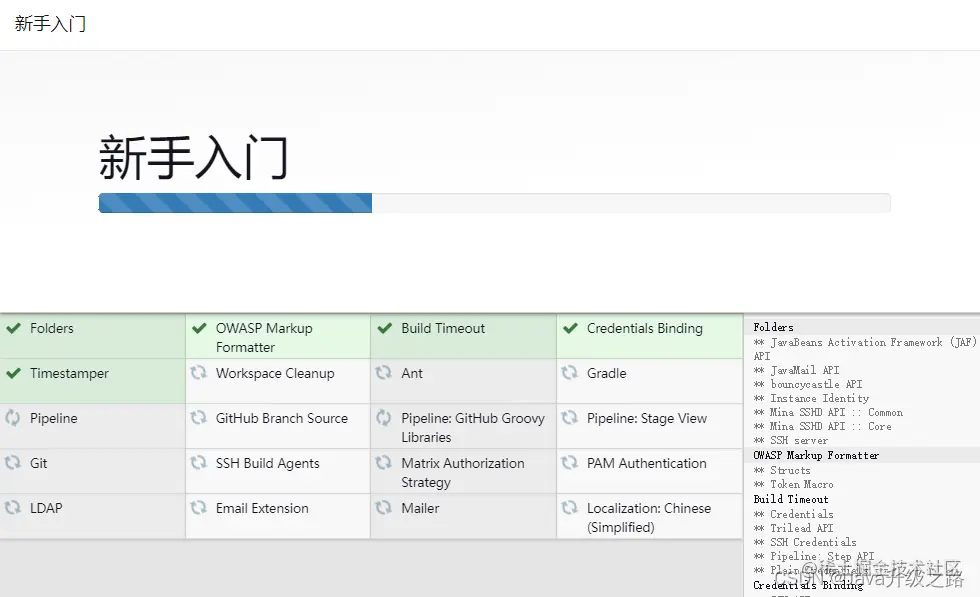Click the 新手入门 title in top bar
Viewport: 980px width, 597px height.
coord(50,24)
